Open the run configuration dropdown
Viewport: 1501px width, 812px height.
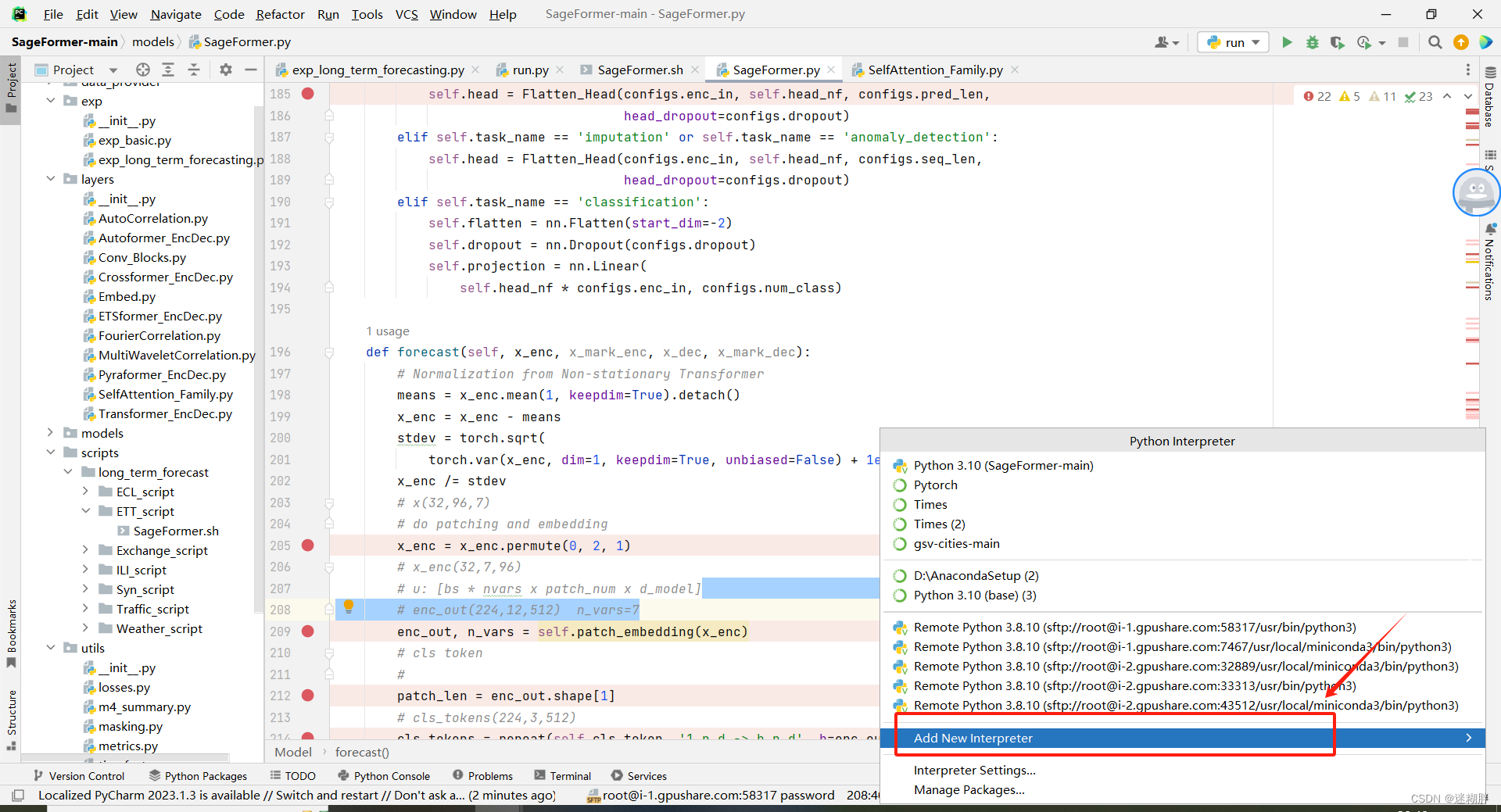tap(1234, 42)
